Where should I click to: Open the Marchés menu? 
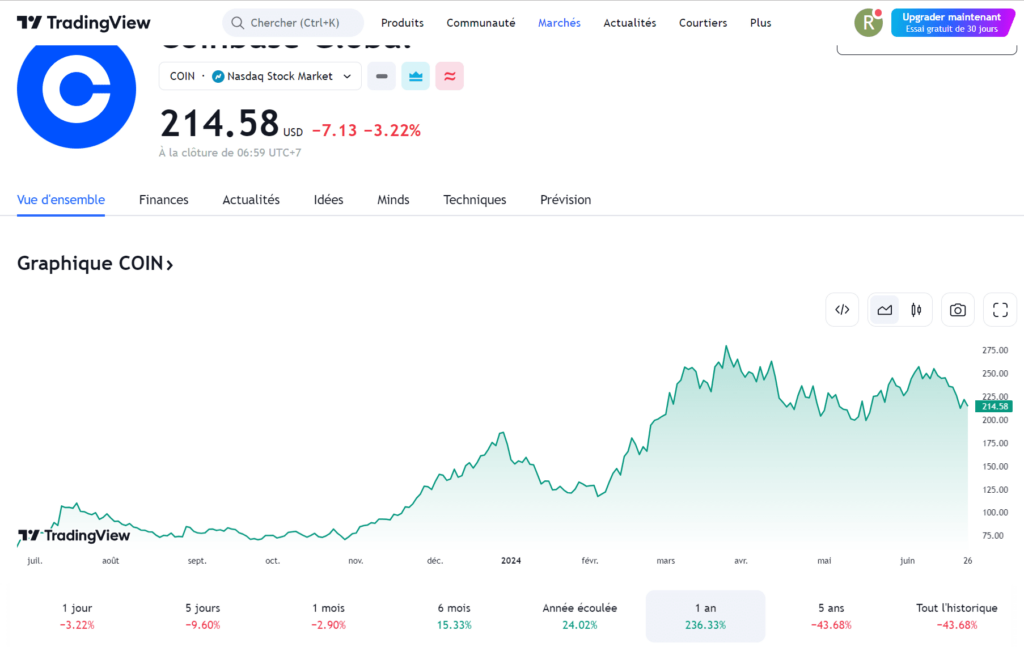tap(559, 22)
